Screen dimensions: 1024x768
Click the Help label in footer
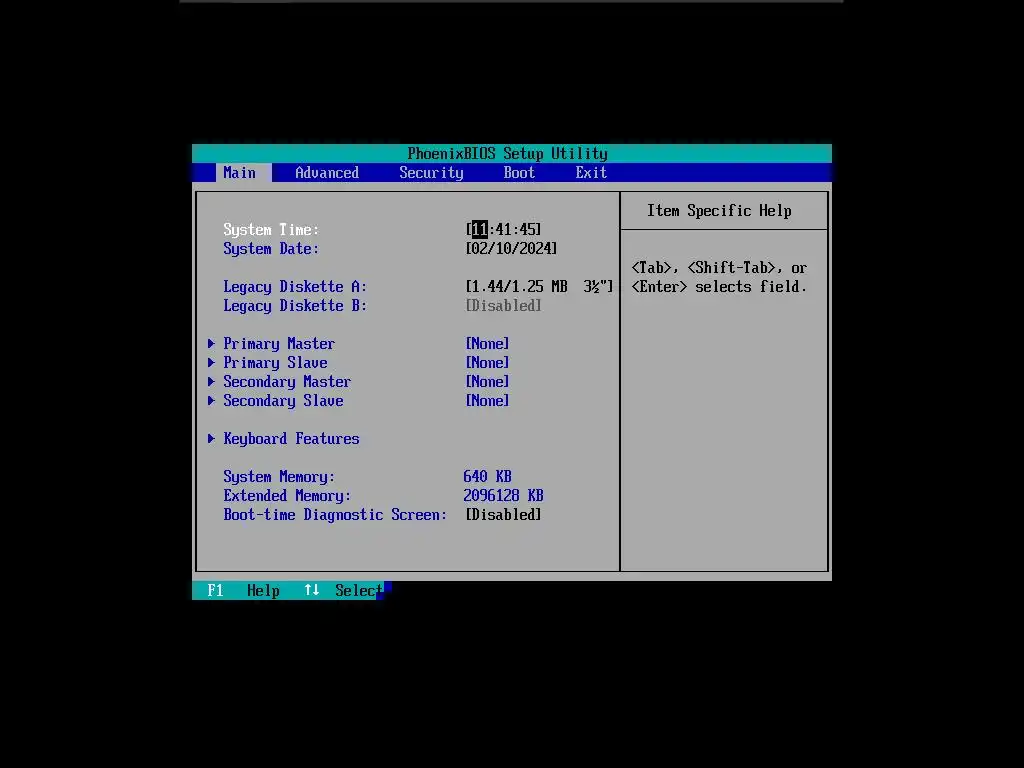coord(263,590)
